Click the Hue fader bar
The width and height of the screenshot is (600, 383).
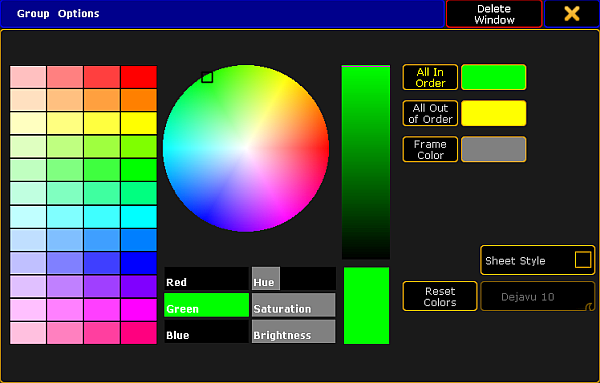click(294, 279)
